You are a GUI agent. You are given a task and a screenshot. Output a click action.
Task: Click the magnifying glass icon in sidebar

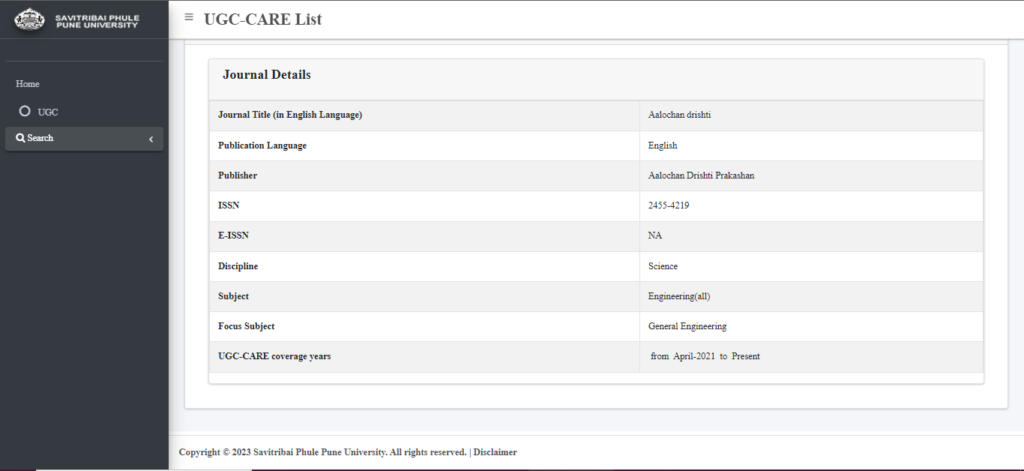click(20, 138)
